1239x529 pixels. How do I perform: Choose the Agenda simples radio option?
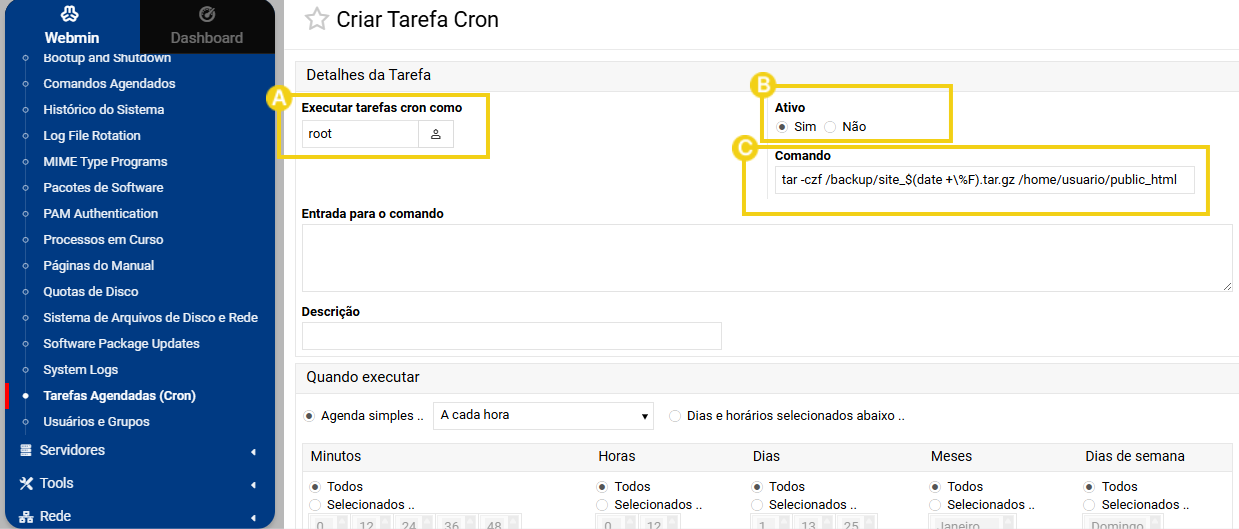(310, 416)
